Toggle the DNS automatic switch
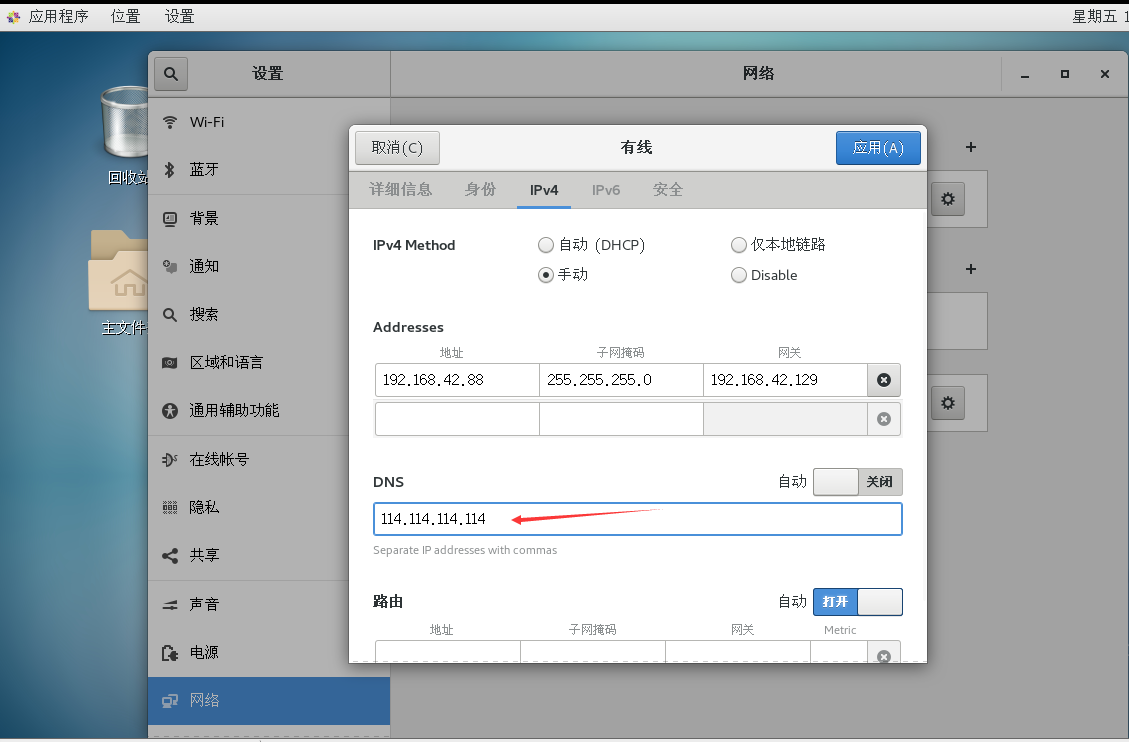Viewport: 1129px width, 742px height. (x=858, y=482)
